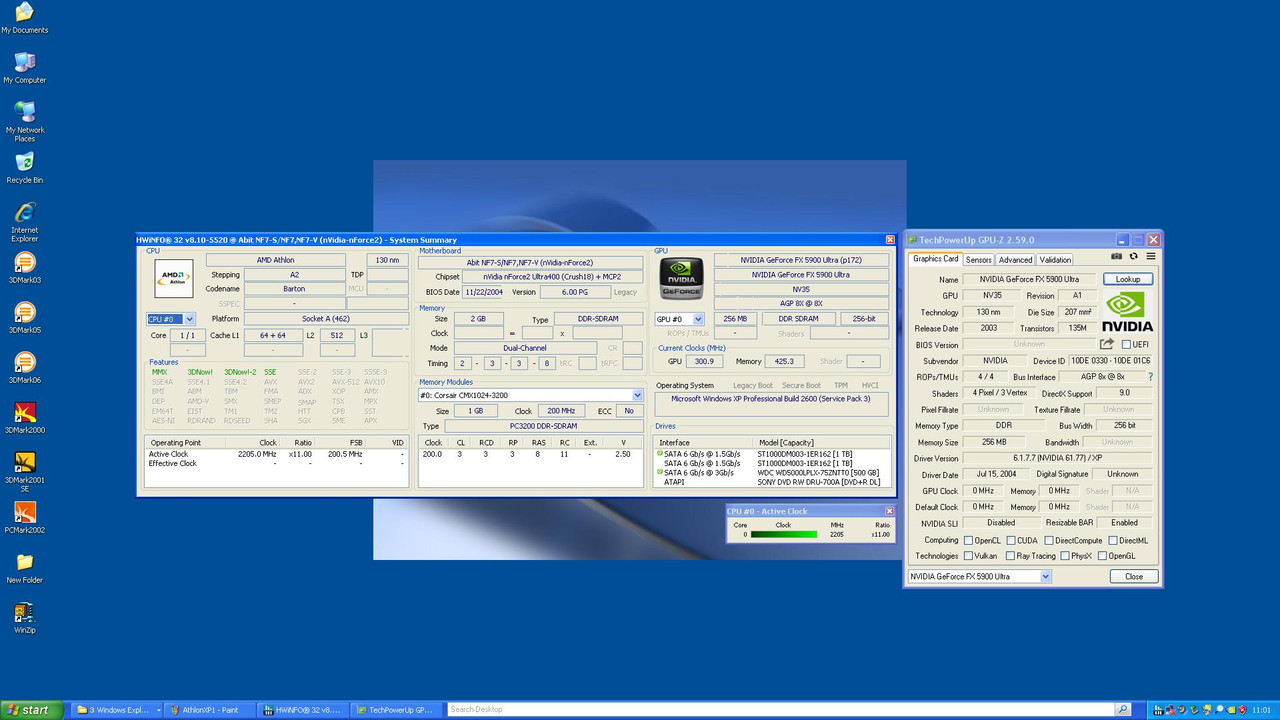Open the GPU-Z graphics card selector dropdown
The image size is (1280, 720).
pos(1046,576)
